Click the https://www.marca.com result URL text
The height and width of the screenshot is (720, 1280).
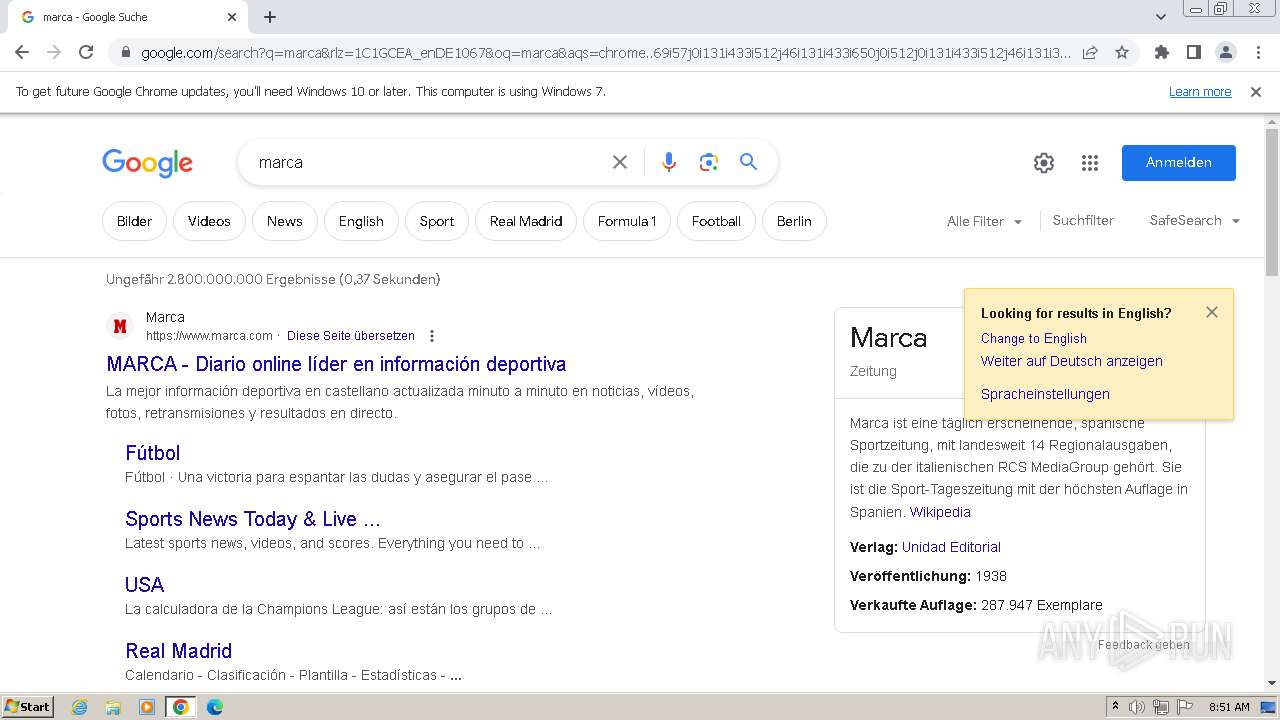pyautogui.click(x=209, y=336)
